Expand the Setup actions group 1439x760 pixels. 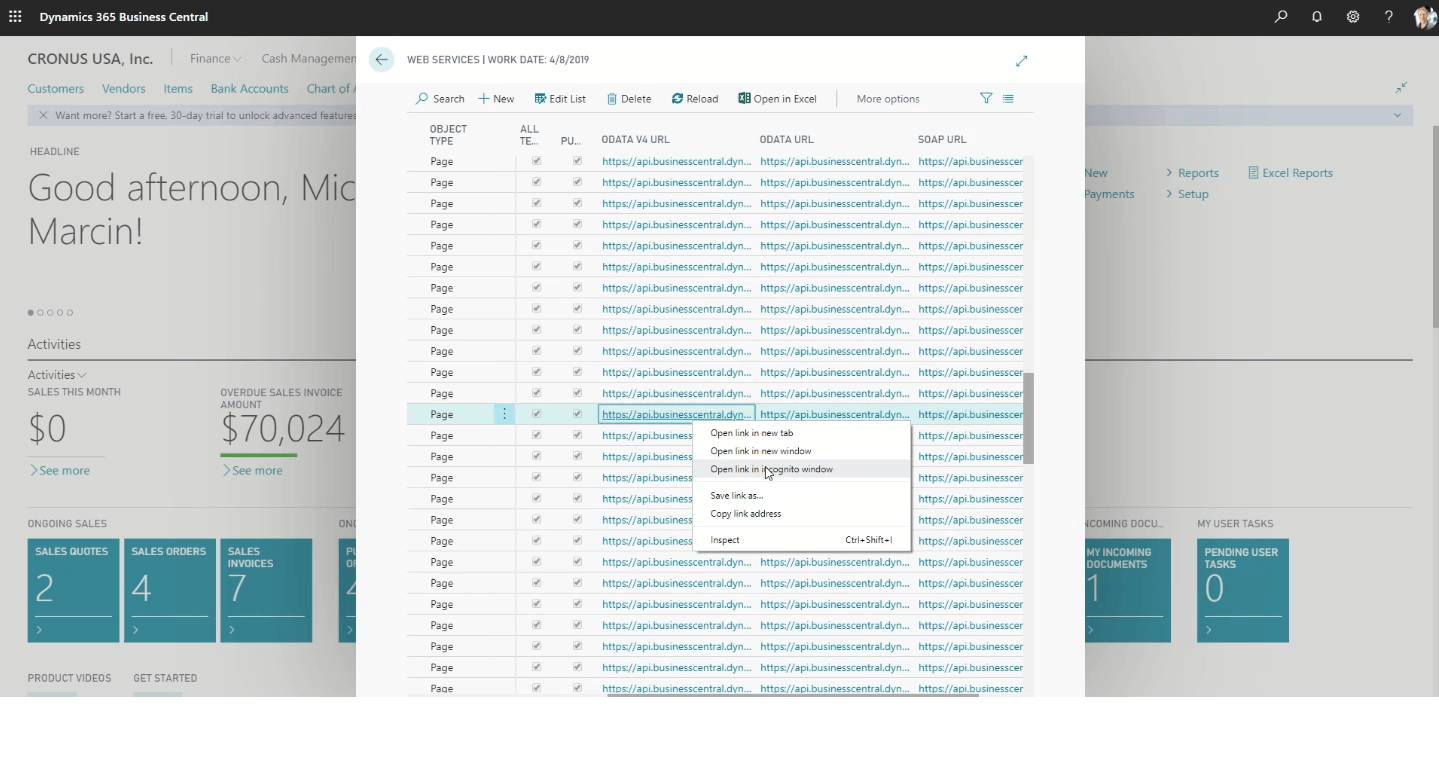point(1187,194)
